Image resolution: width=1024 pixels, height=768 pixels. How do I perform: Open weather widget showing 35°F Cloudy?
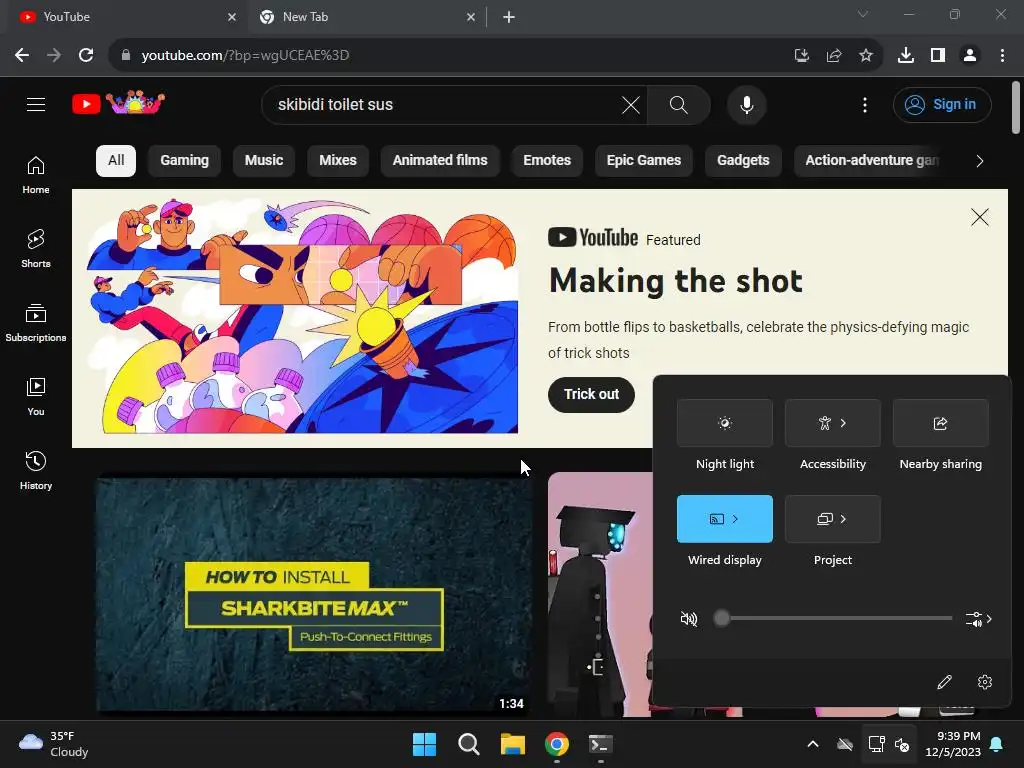point(54,744)
